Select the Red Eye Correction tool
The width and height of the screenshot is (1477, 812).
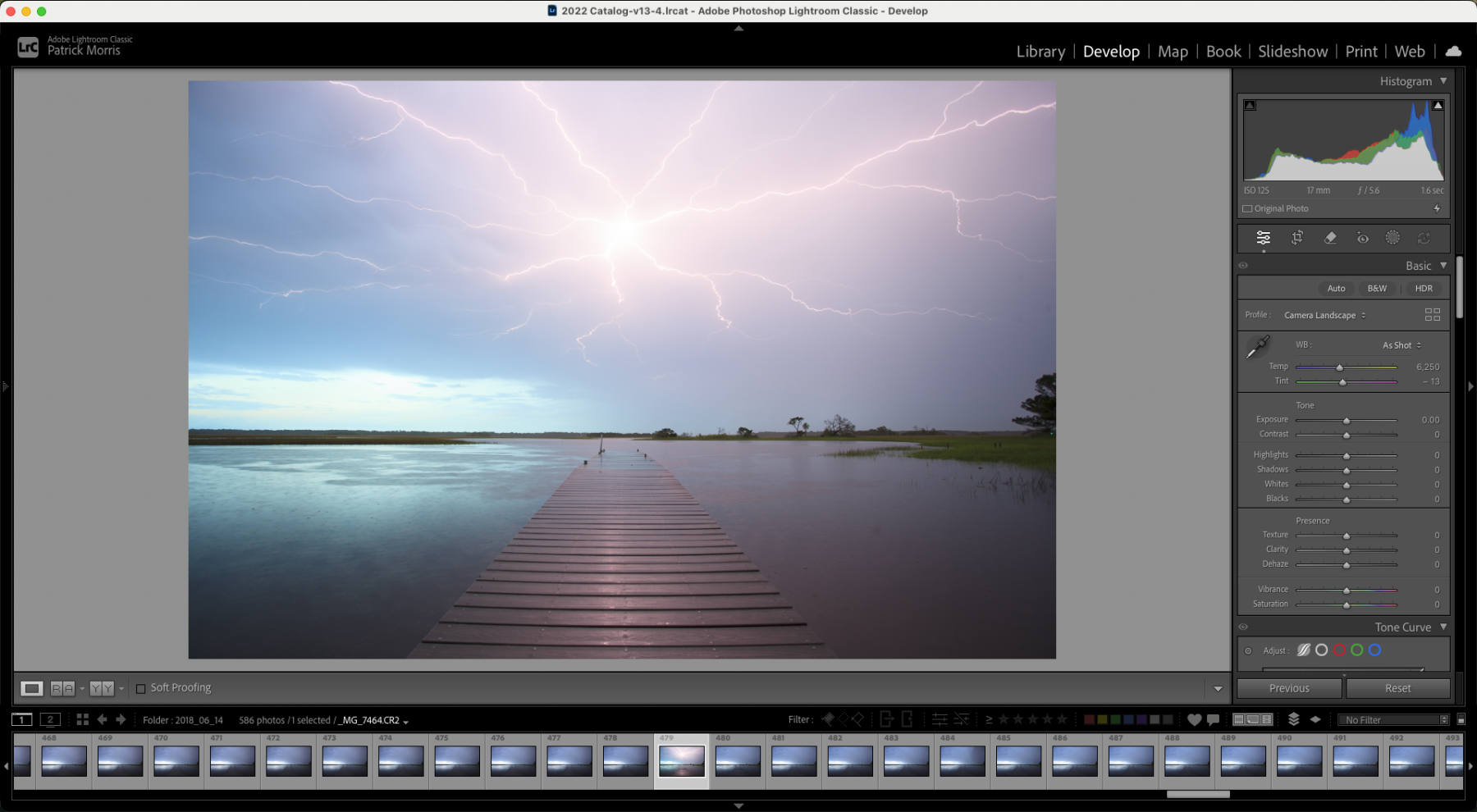pyautogui.click(x=1362, y=238)
